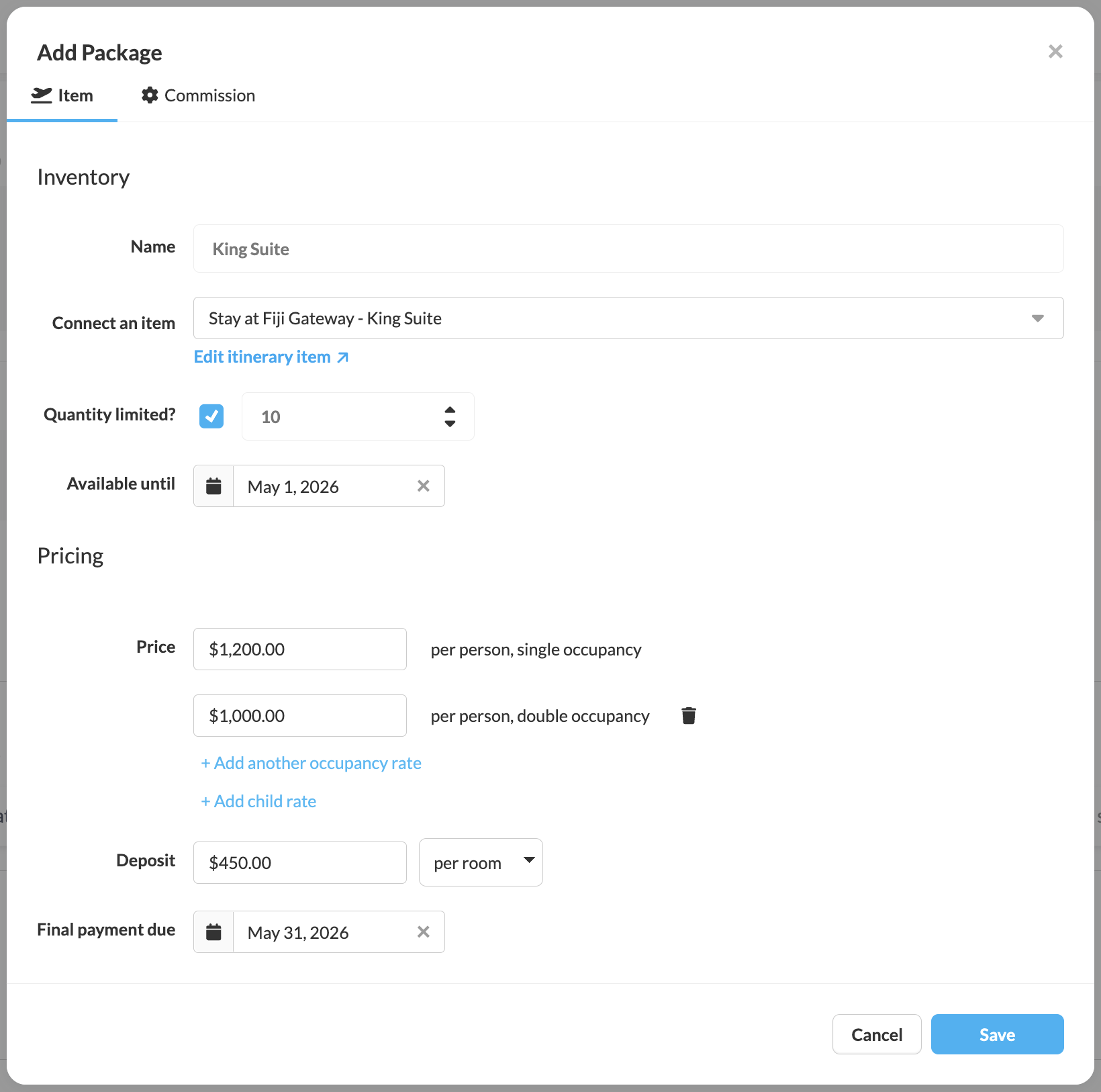Open calendar icon for Final payment due

point(213,932)
